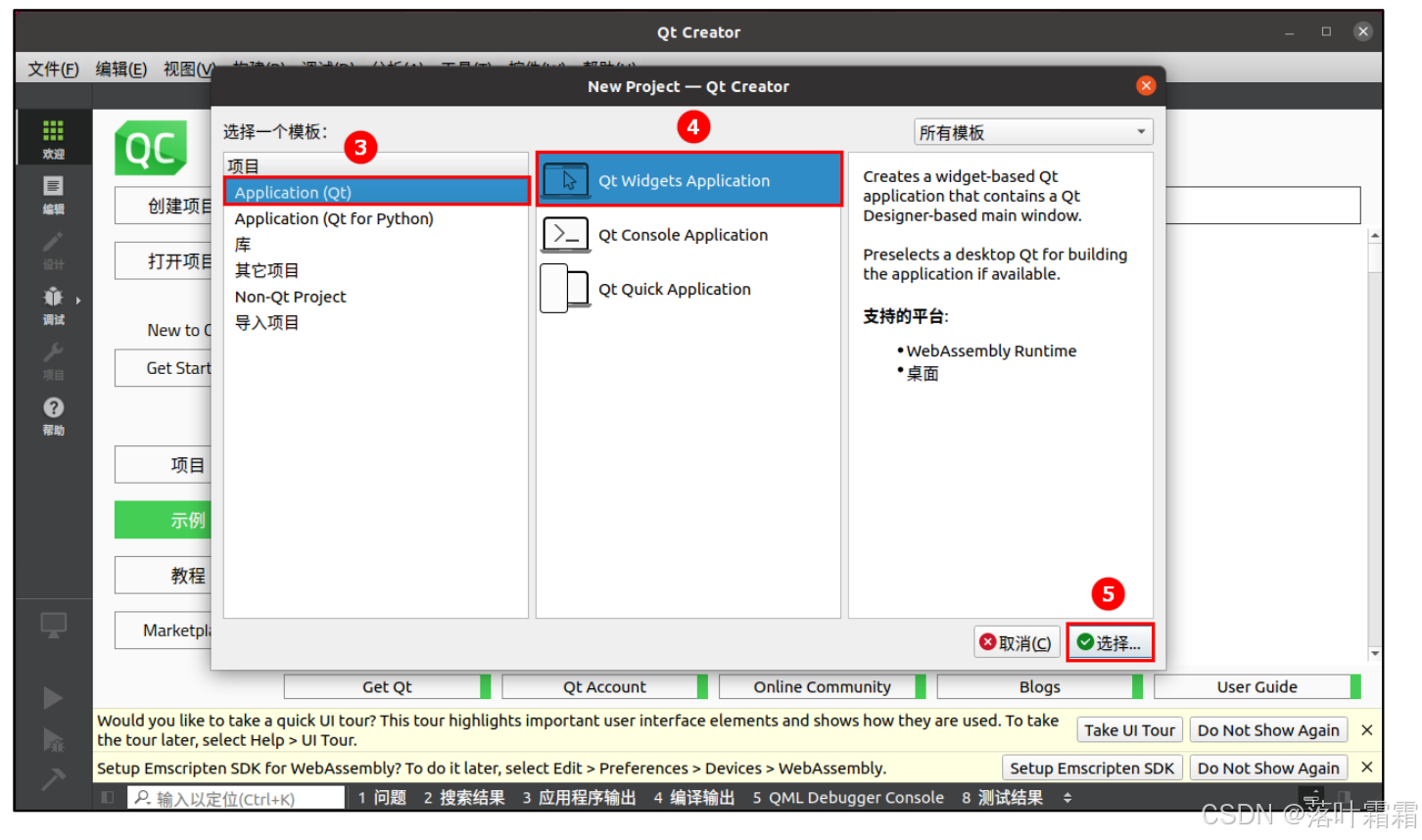Click the Qt Creator QC logo
This screenshot has width=1422, height=840.
151,148
